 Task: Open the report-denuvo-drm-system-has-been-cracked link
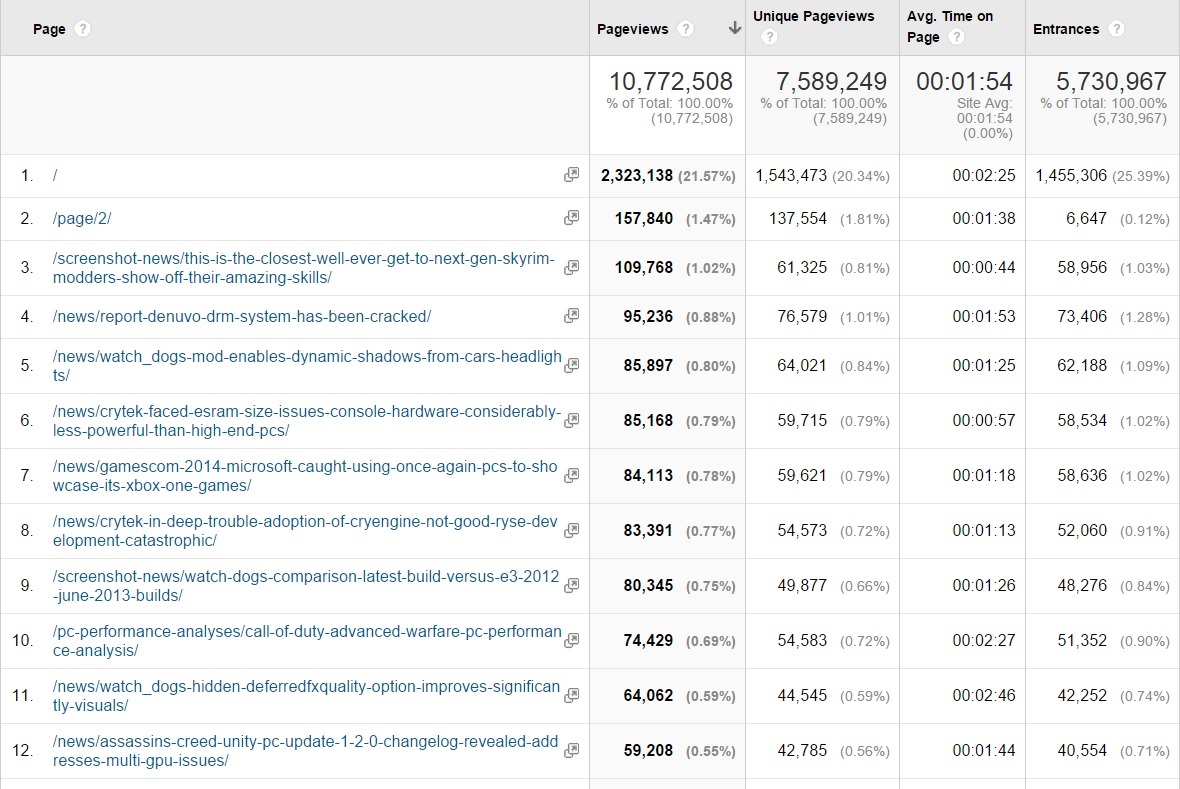pyautogui.click(x=241, y=316)
